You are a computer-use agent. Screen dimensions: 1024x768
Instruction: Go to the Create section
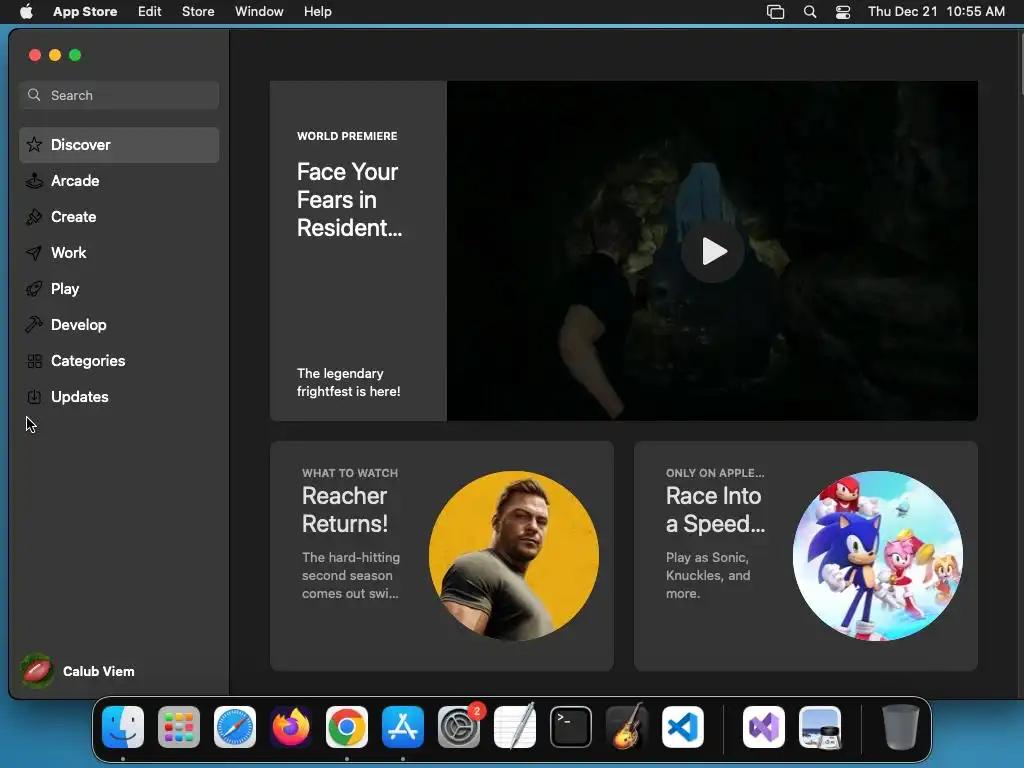pyautogui.click(x=119, y=216)
